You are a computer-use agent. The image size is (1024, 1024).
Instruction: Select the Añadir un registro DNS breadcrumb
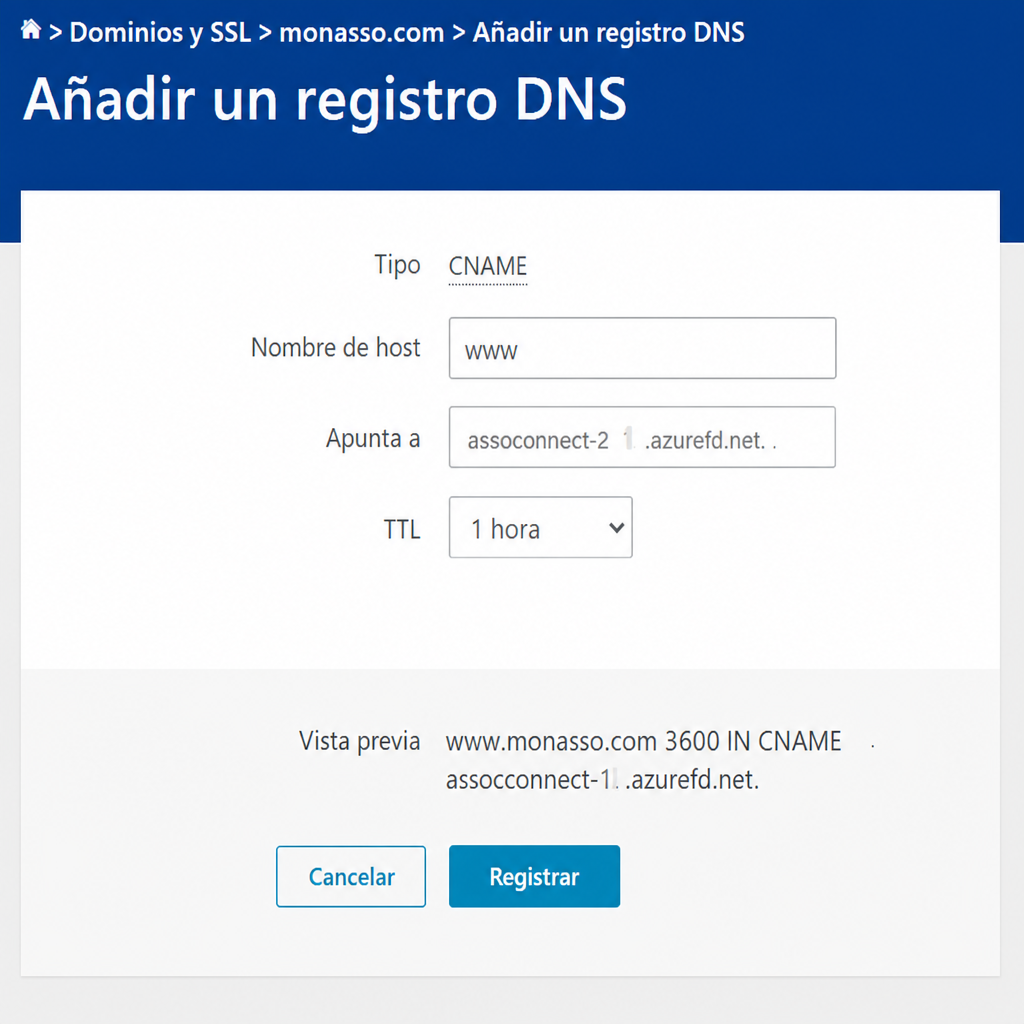click(x=608, y=32)
